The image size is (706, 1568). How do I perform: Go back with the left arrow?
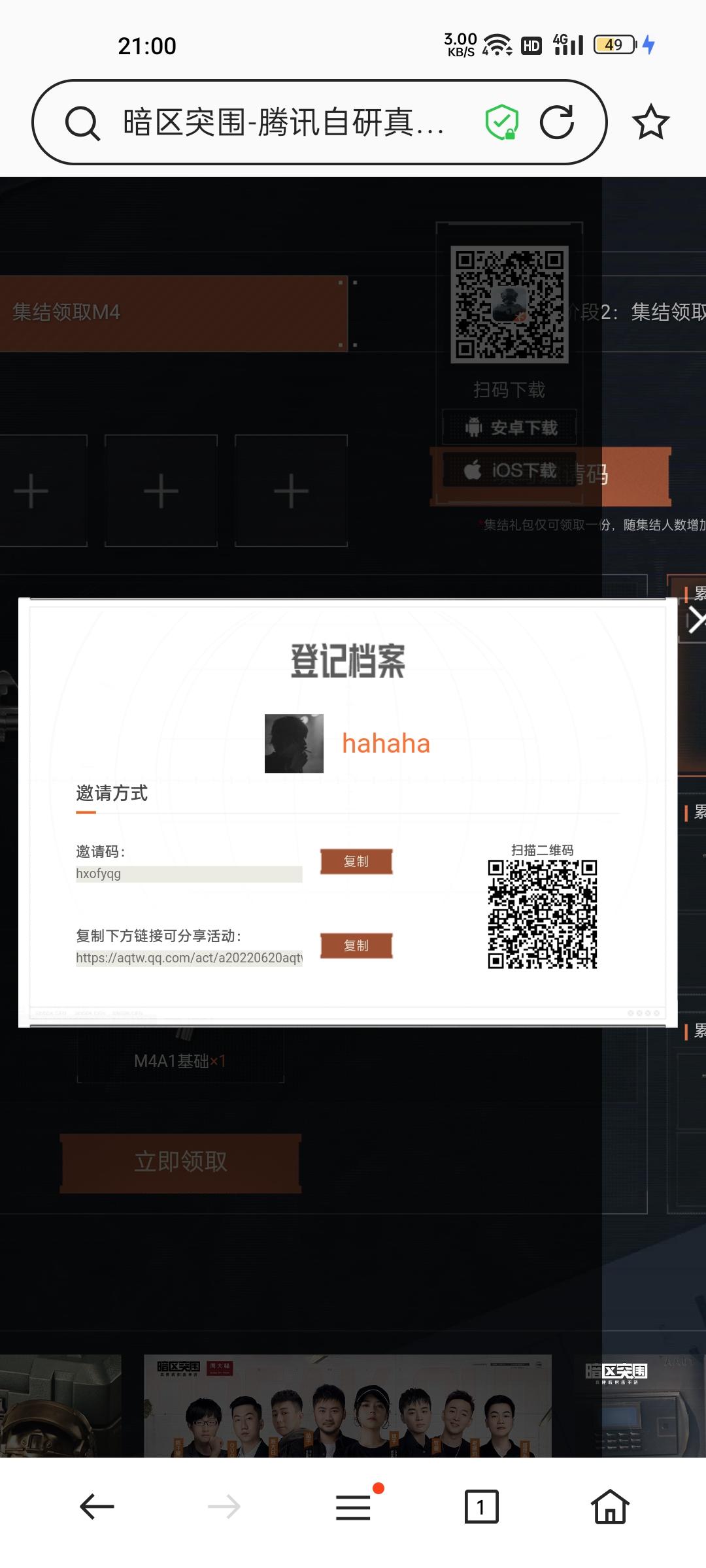[97, 1507]
